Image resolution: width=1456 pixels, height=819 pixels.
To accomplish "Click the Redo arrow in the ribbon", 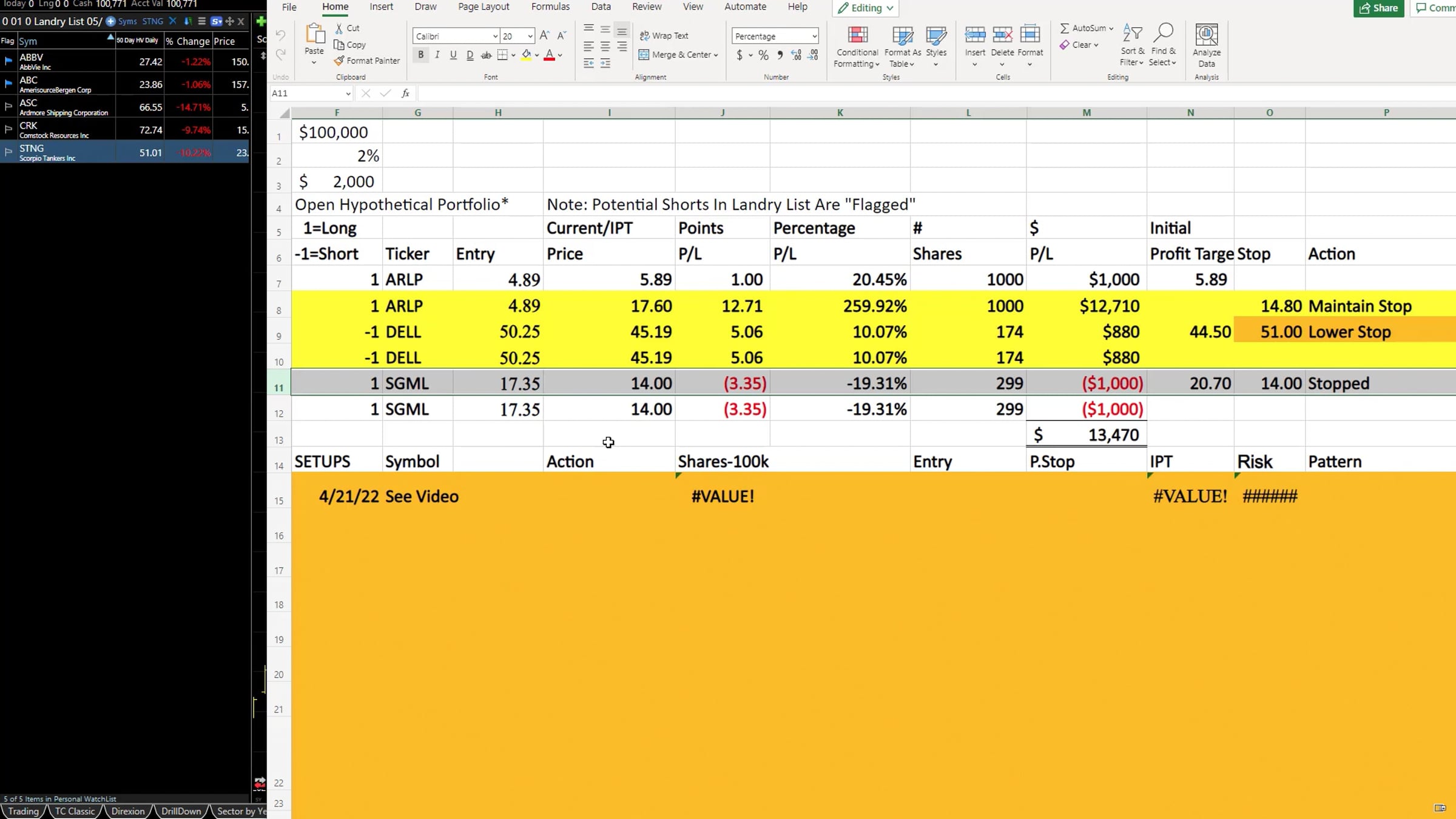I will coord(280,55).
